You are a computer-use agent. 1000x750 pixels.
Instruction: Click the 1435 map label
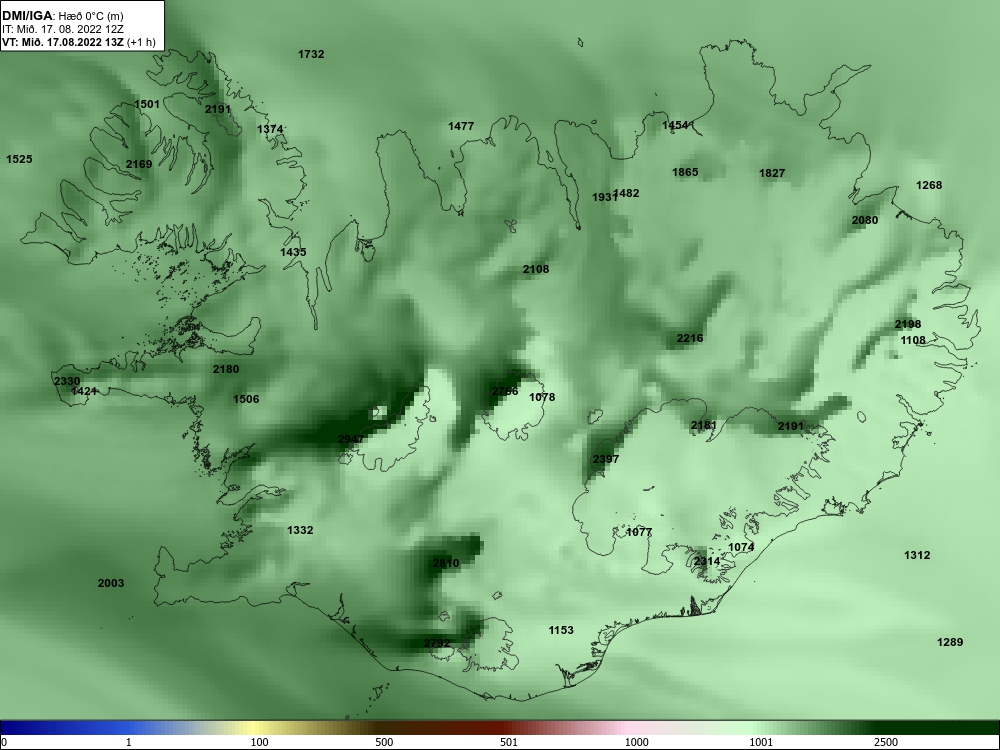point(293,252)
